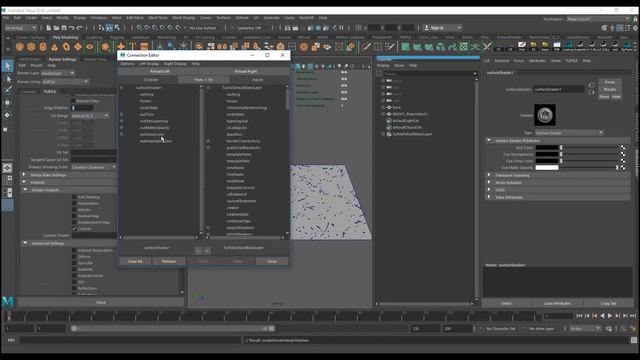640x360 pixels.
Task: Click the polygon cube shelf icon
Action: pos(31,47)
